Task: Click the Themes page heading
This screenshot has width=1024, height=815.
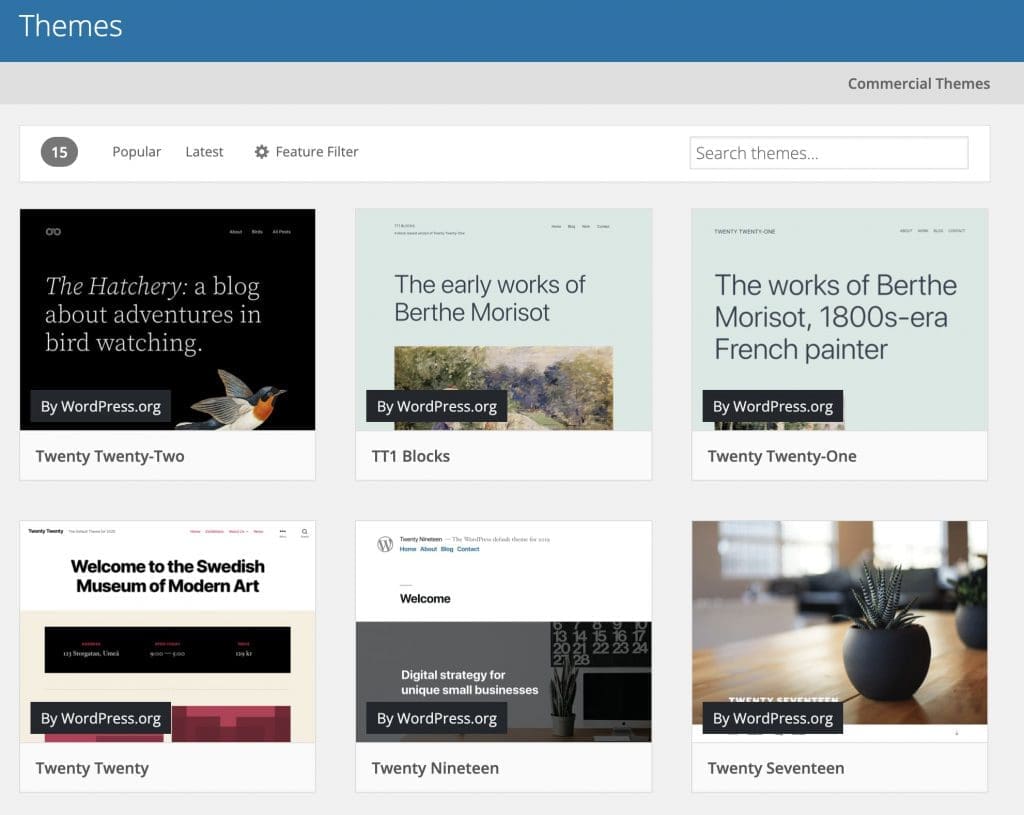Action: (71, 26)
